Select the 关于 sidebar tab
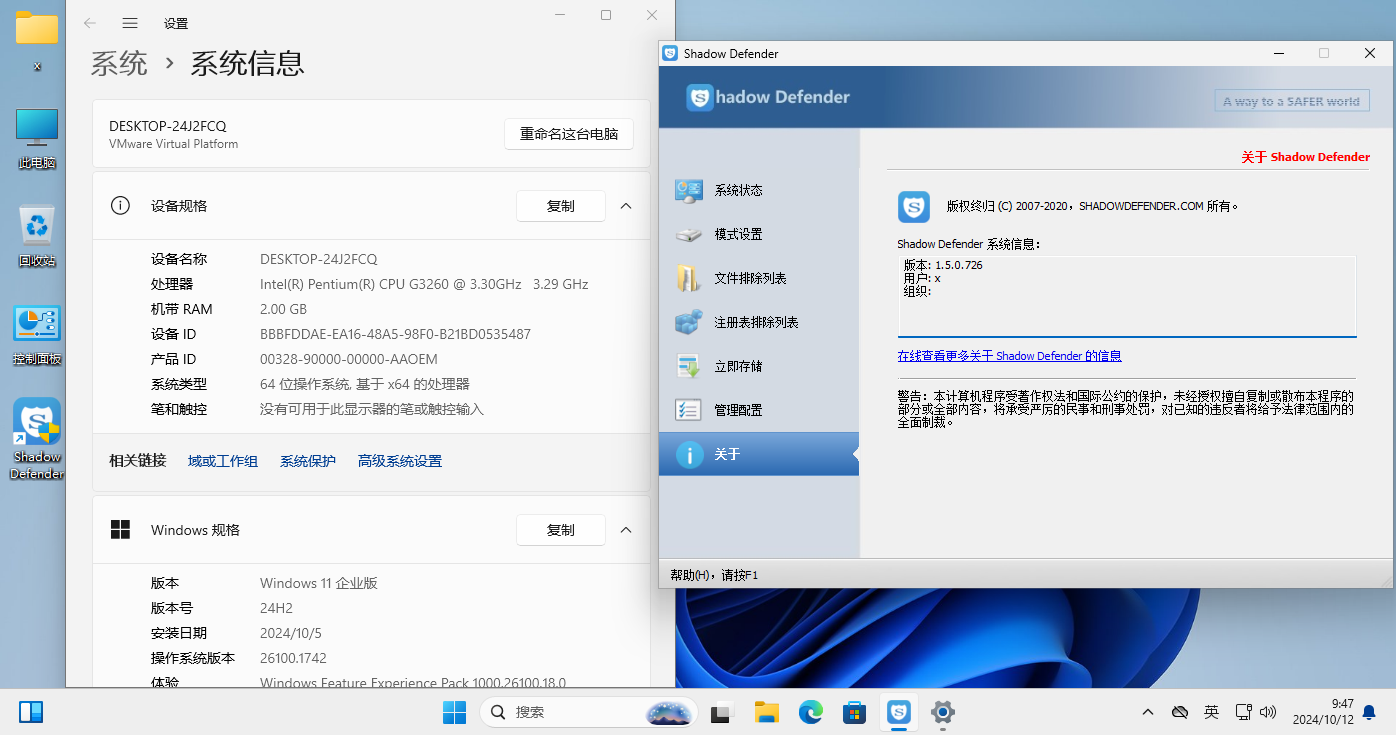 (x=759, y=454)
